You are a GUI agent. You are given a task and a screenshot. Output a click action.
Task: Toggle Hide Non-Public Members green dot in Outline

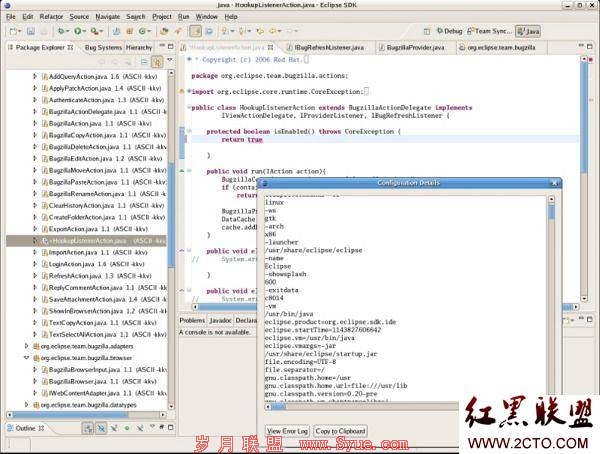(x=127, y=428)
